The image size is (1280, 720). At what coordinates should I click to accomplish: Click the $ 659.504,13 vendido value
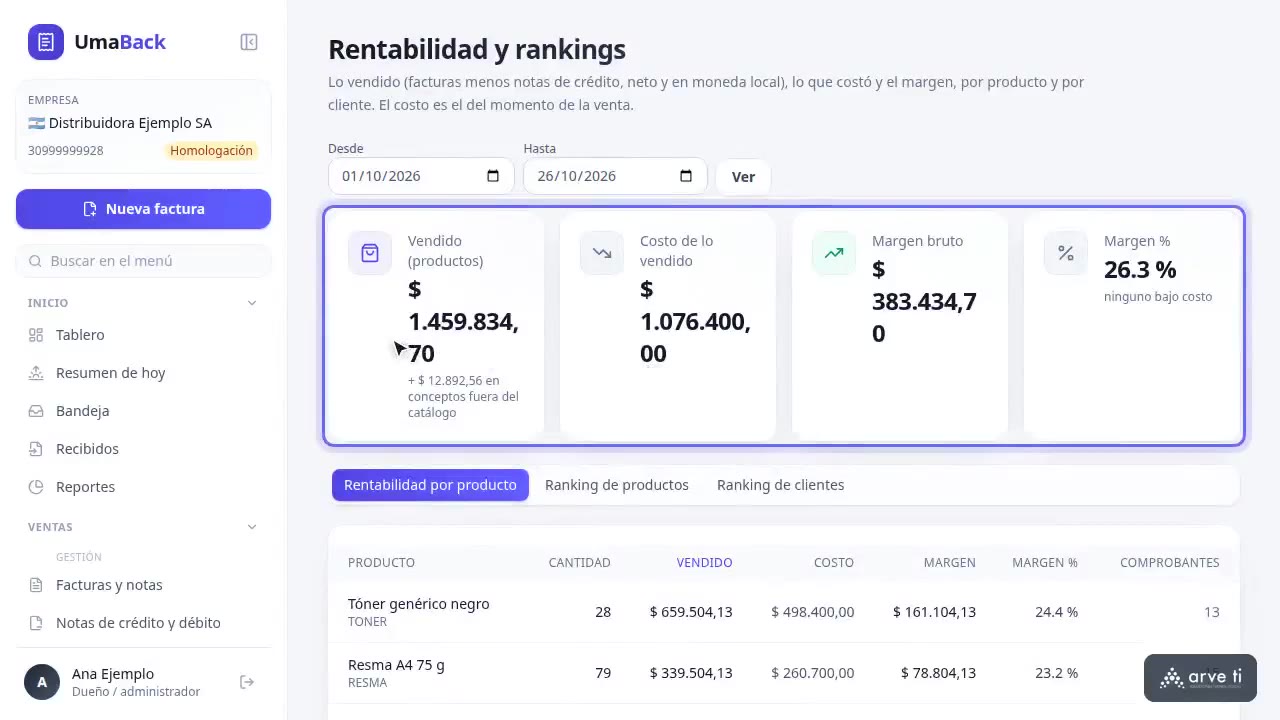point(691,612)
